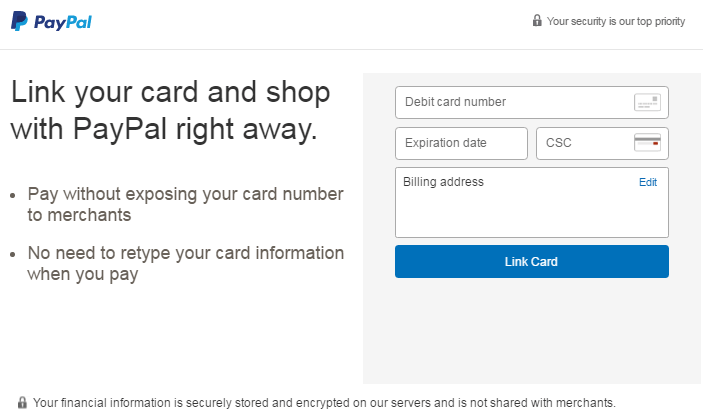This screenshot has width=703, height=411.
Task: Click the padlock icon in the header
Action: (x=537, y=21)
